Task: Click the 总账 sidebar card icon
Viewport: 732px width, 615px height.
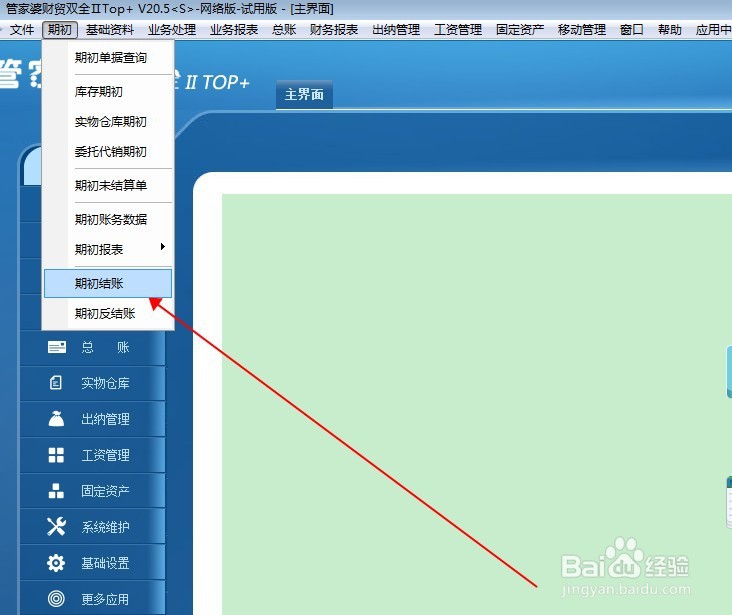Action: (57, 347)
